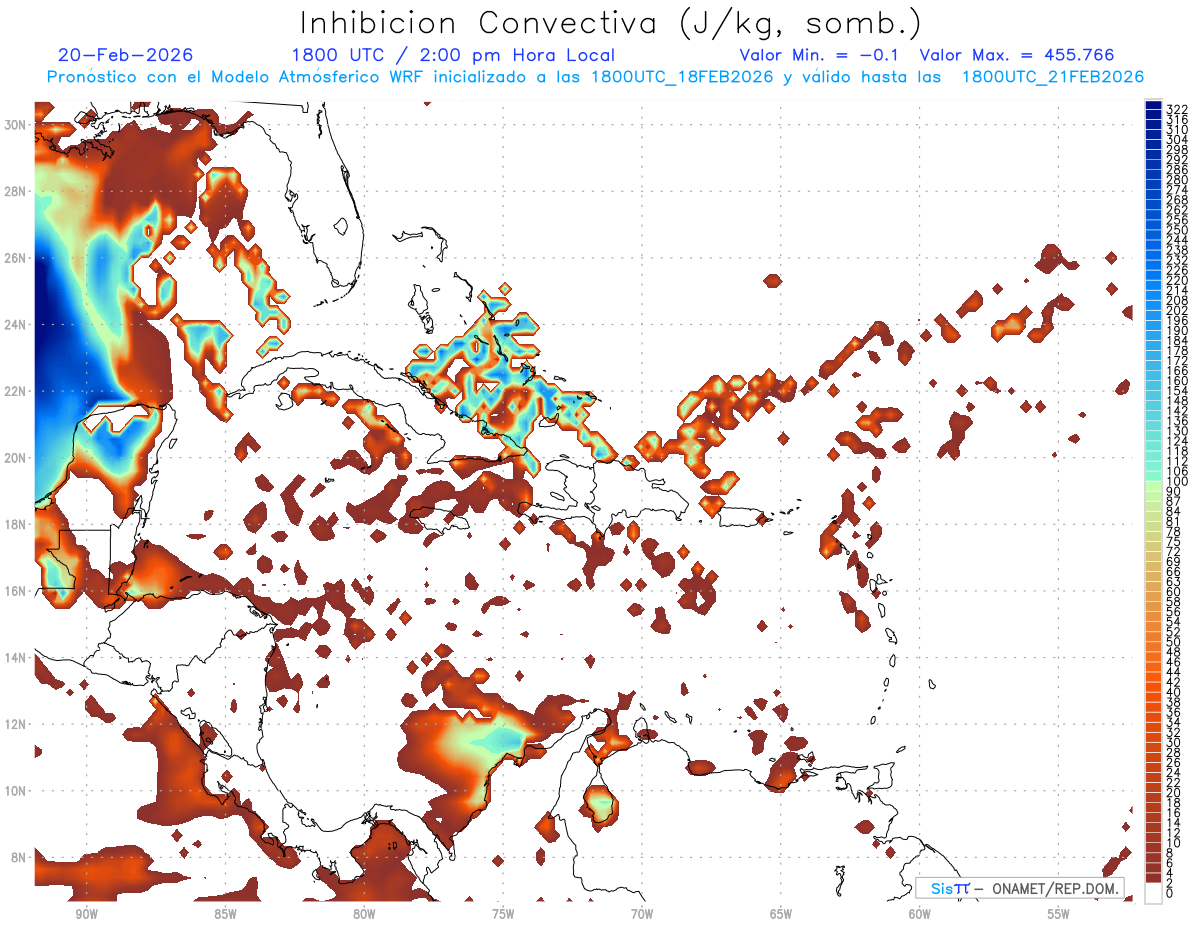
Task: Pick the white swatch at the colorbar bottom
Action: (1154, 891)
